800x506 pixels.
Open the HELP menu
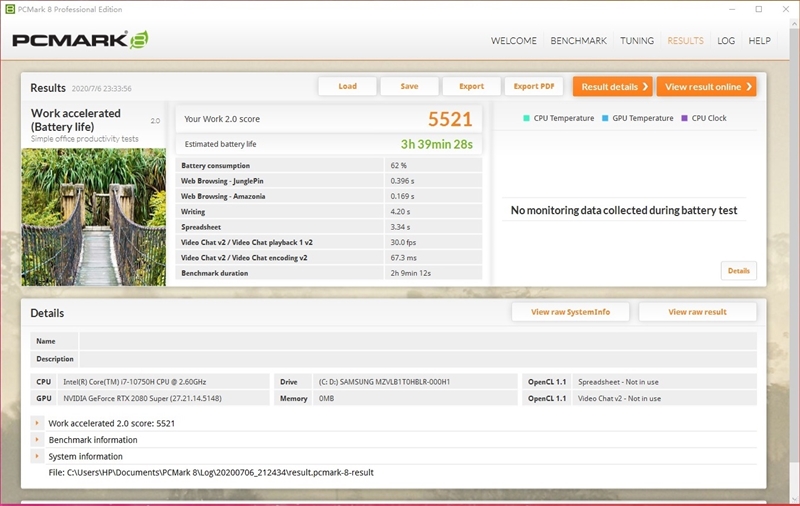coord(759,41)
